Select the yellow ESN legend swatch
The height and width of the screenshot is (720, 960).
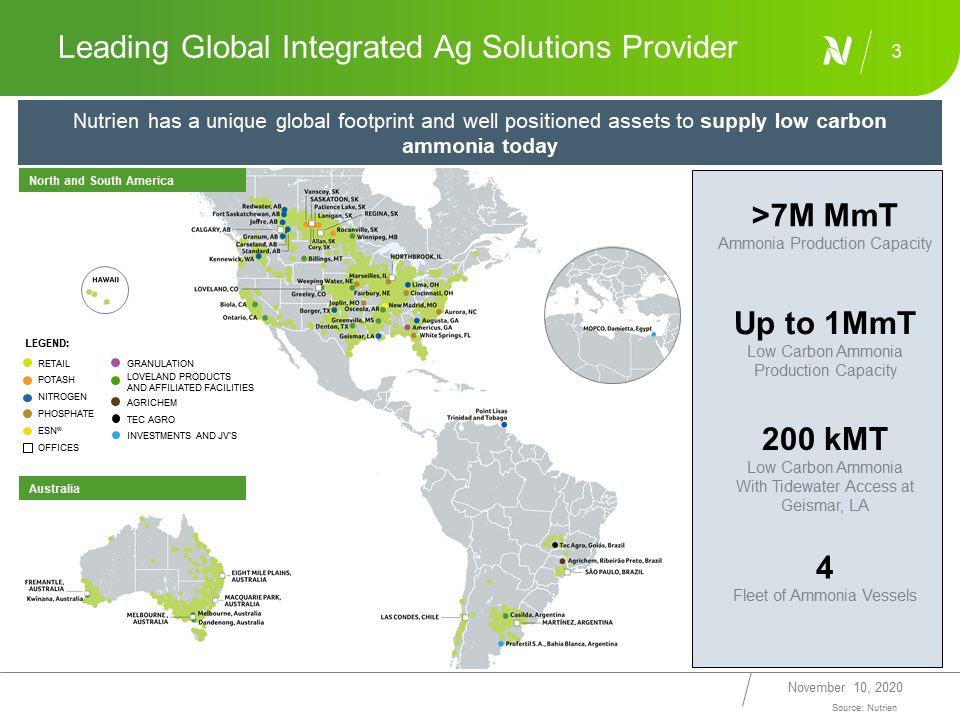[28, 431]
